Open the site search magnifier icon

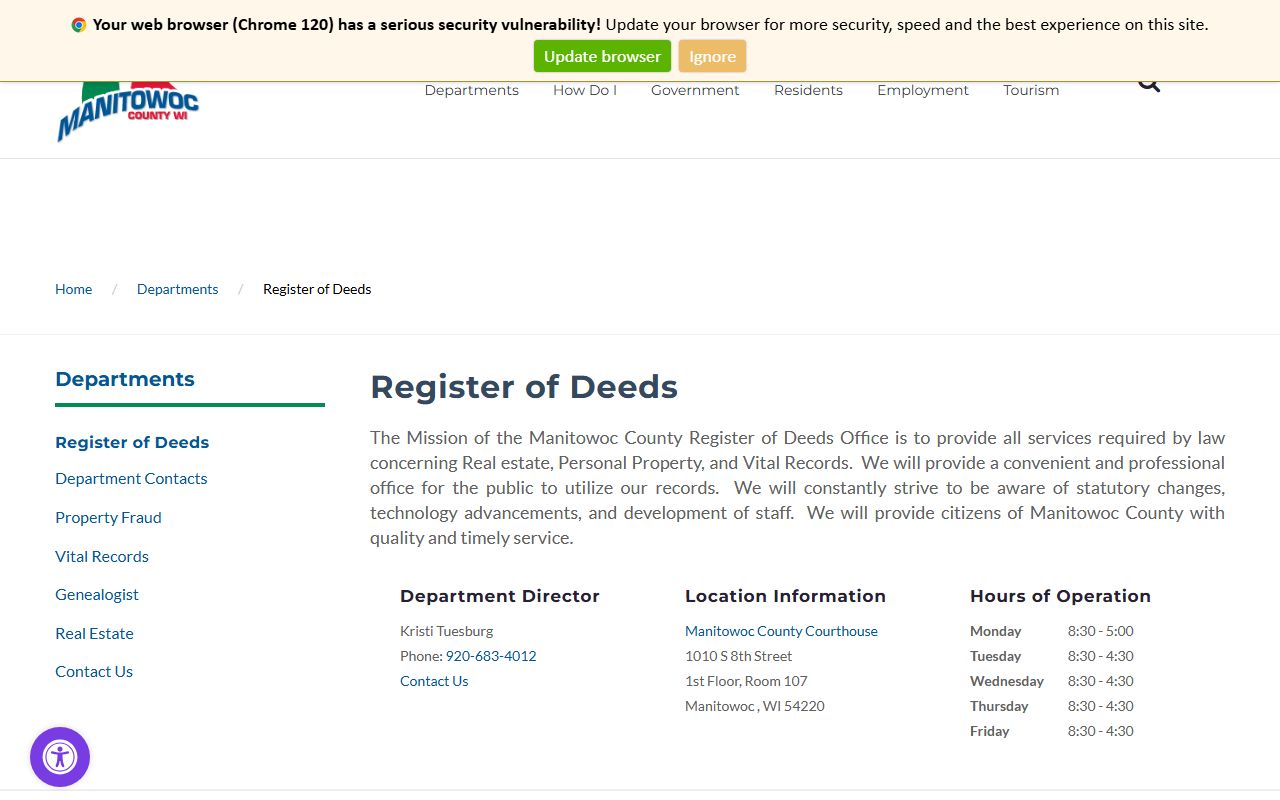tap(1149, 86)
